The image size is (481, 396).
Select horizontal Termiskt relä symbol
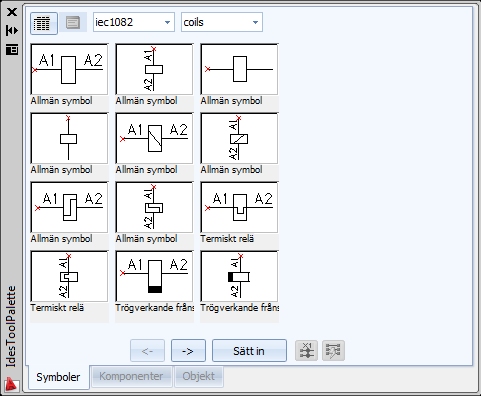(x=239, y=207)
